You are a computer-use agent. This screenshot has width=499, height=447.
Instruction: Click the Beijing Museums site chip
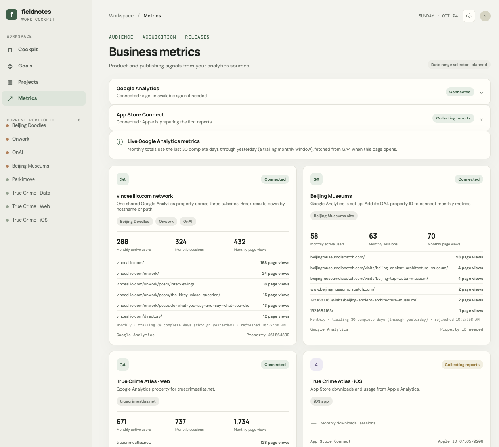click(334, 216)
